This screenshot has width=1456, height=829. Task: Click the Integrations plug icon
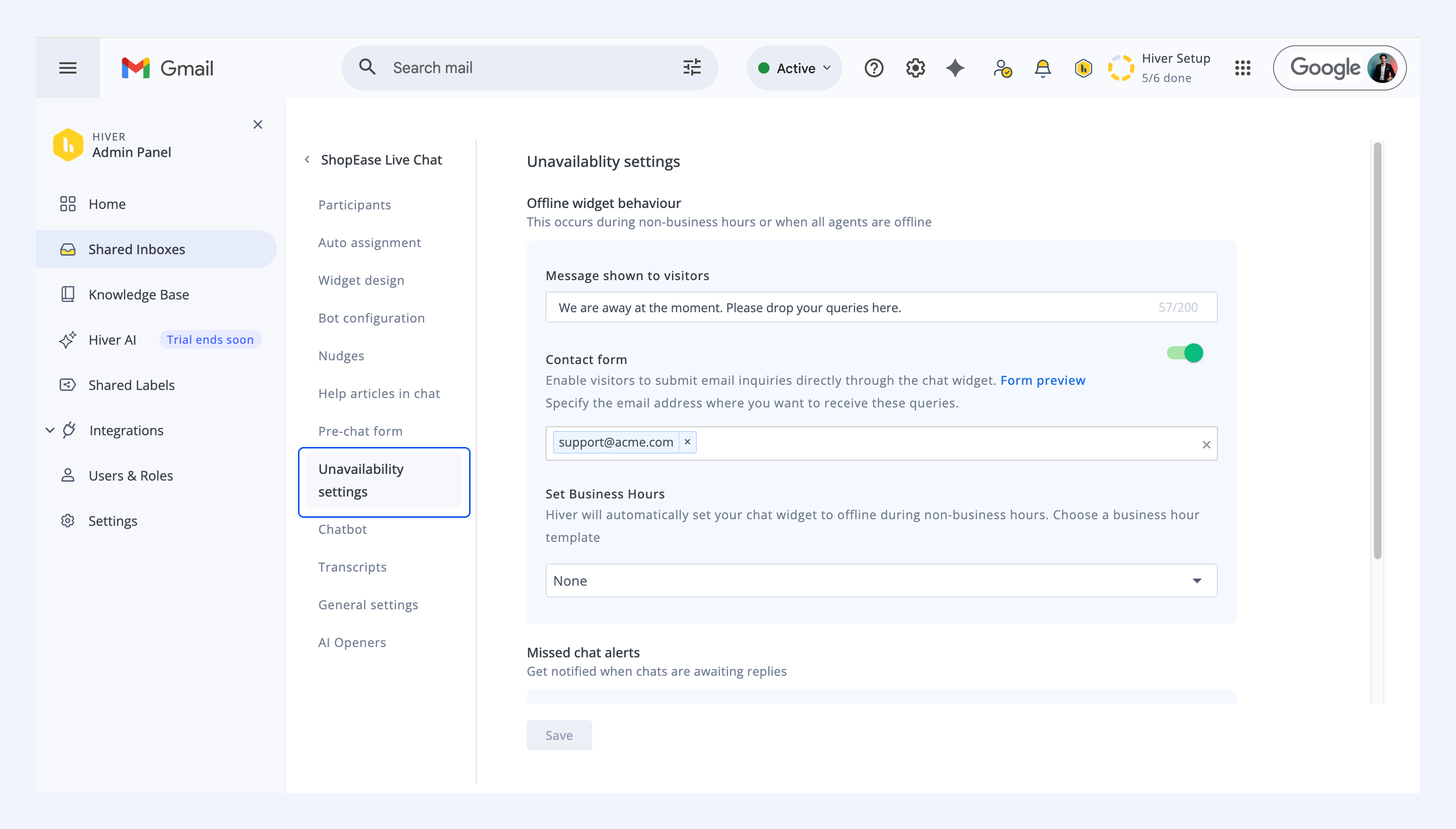[x=69, y=430]
